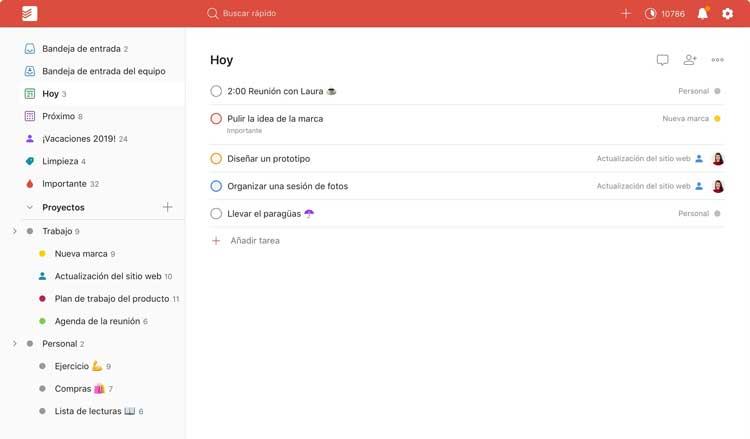Click the Proyectos section header
This screenshot has width=750, height=439.
click(63, 208)
